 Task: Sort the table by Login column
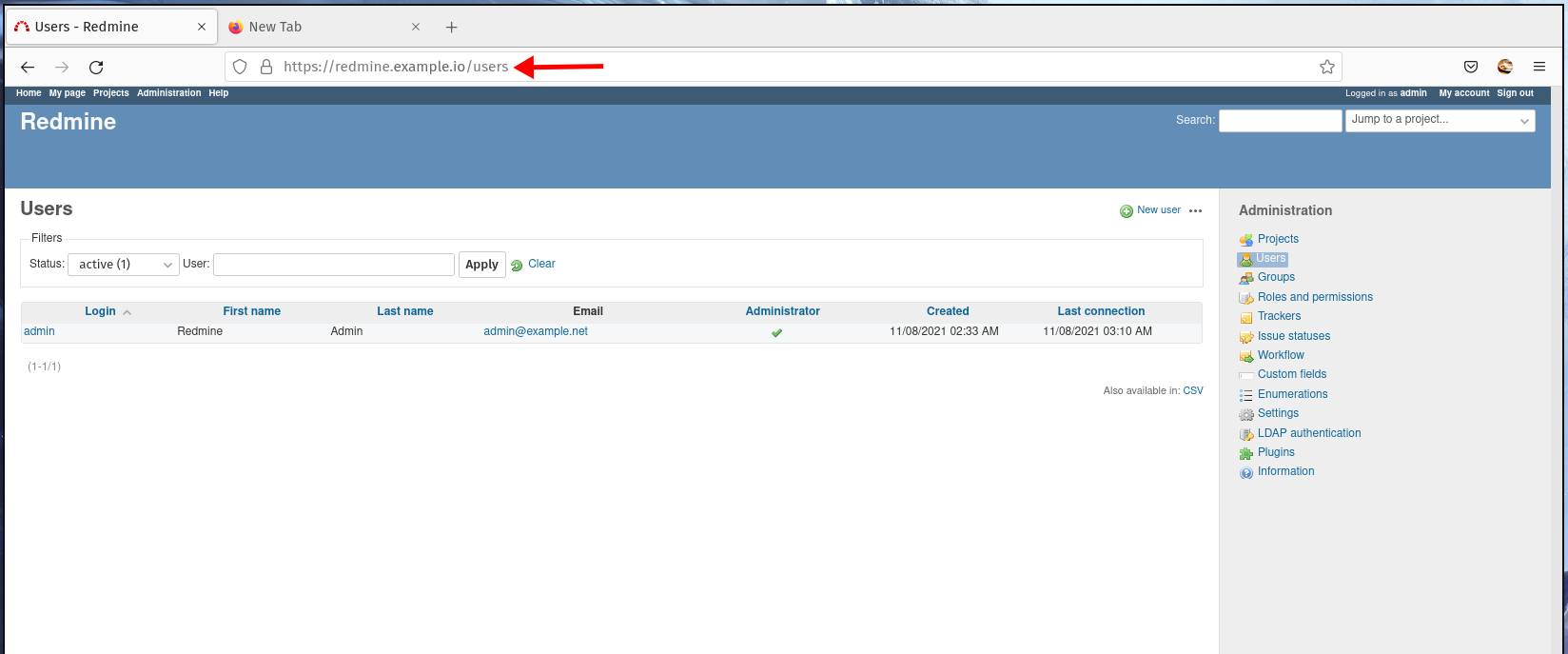coord(100,311)
